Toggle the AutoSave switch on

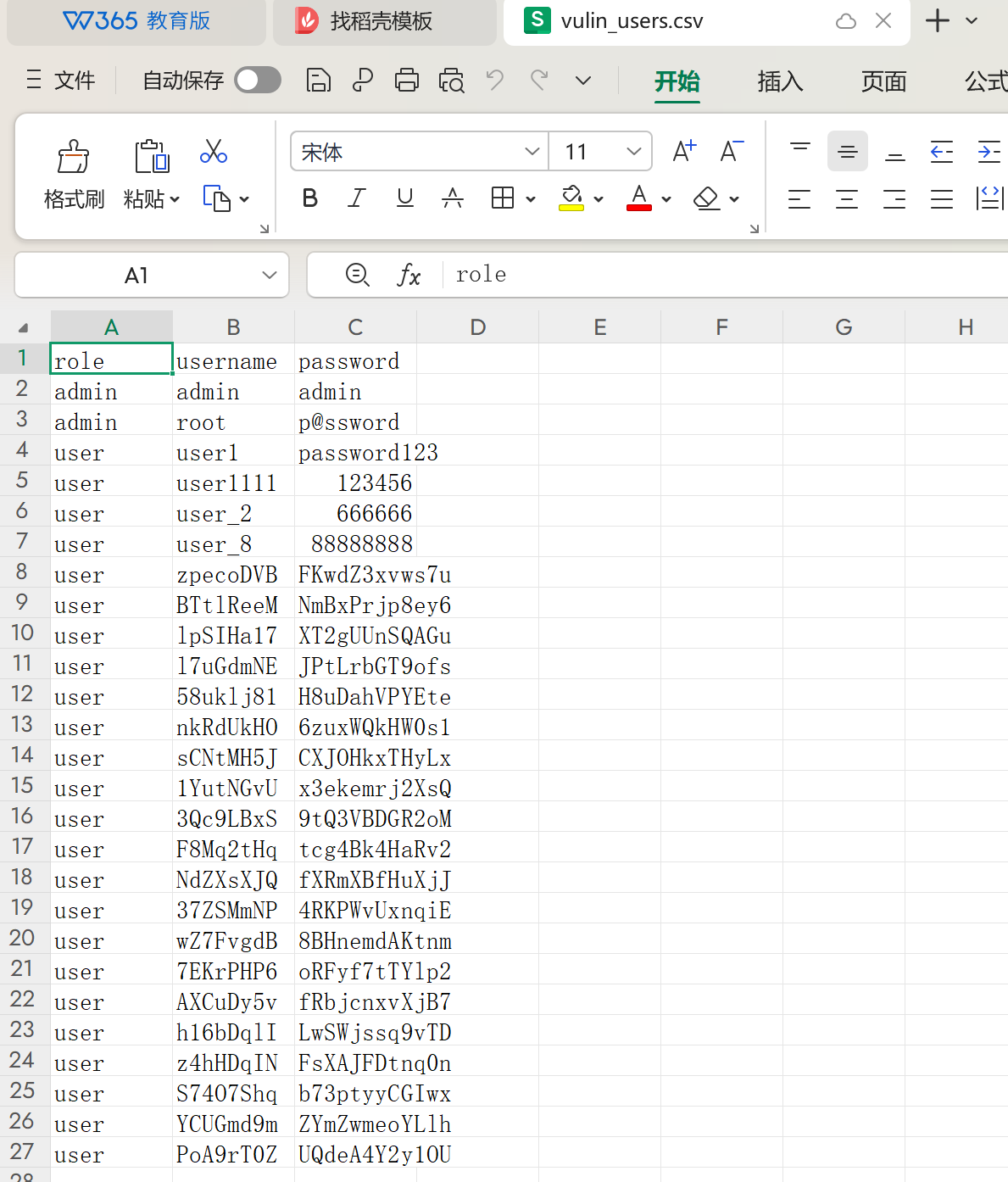(x=257, y=79)
